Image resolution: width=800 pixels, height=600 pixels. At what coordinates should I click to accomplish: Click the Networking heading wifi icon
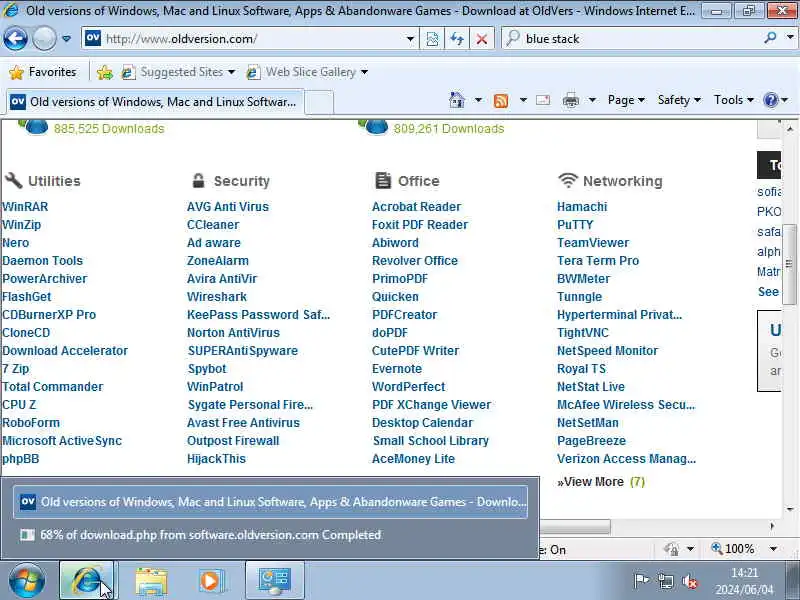point(567,180)
